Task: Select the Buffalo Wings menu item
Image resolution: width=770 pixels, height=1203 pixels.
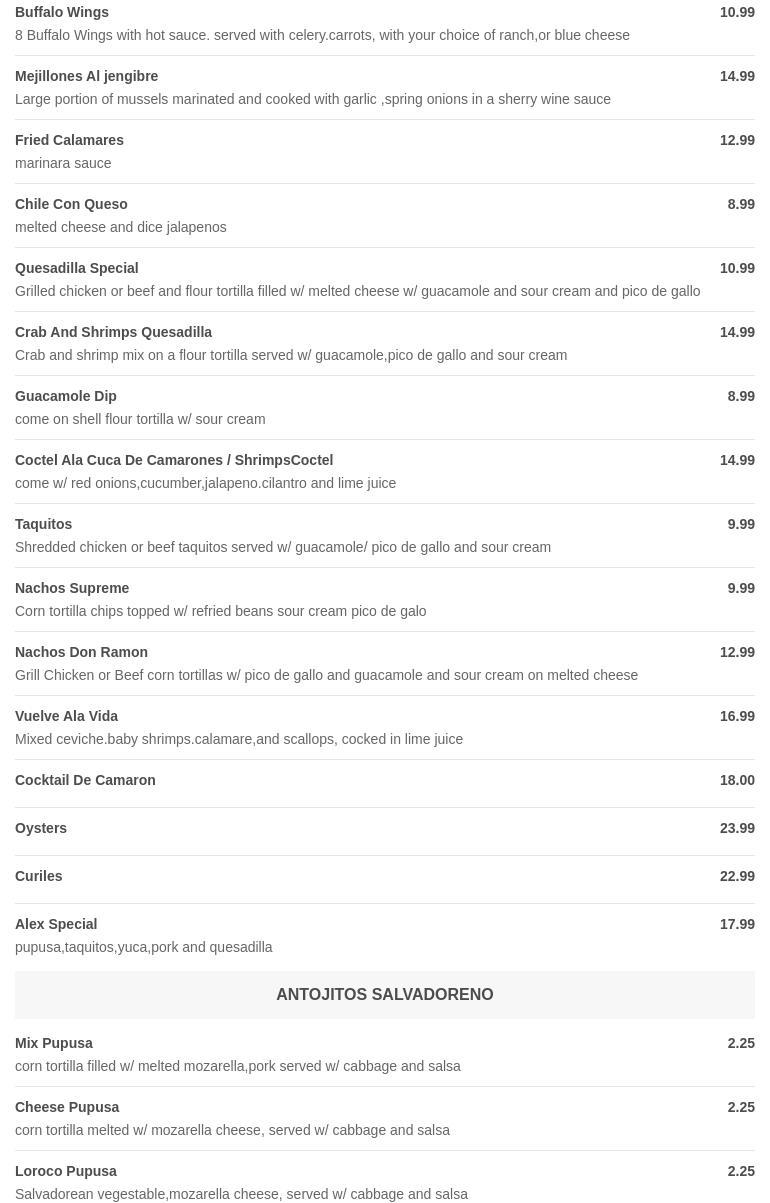Action: [62, 12]
